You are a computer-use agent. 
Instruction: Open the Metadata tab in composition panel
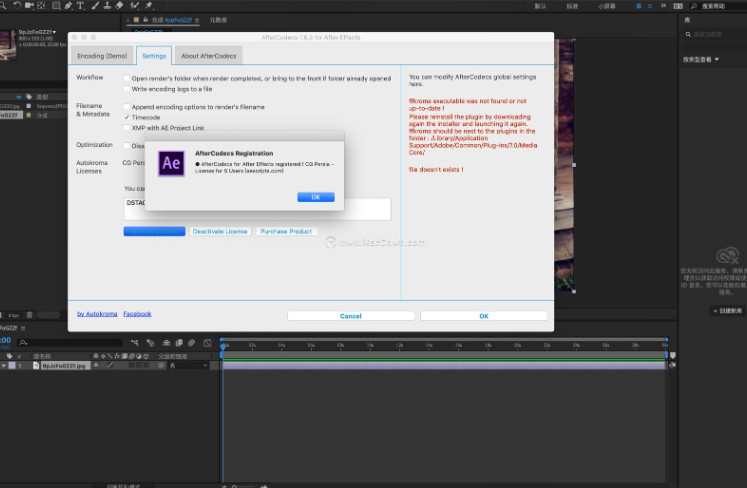pyautogui.click(x=218, y=20)
